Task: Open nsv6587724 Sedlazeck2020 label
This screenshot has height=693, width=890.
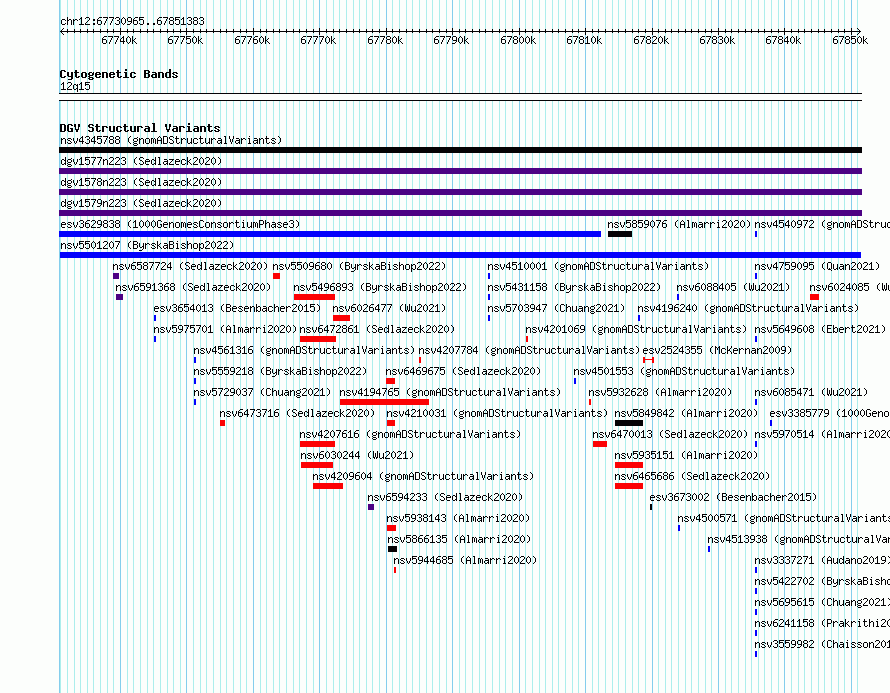Action: coord(190,266)
